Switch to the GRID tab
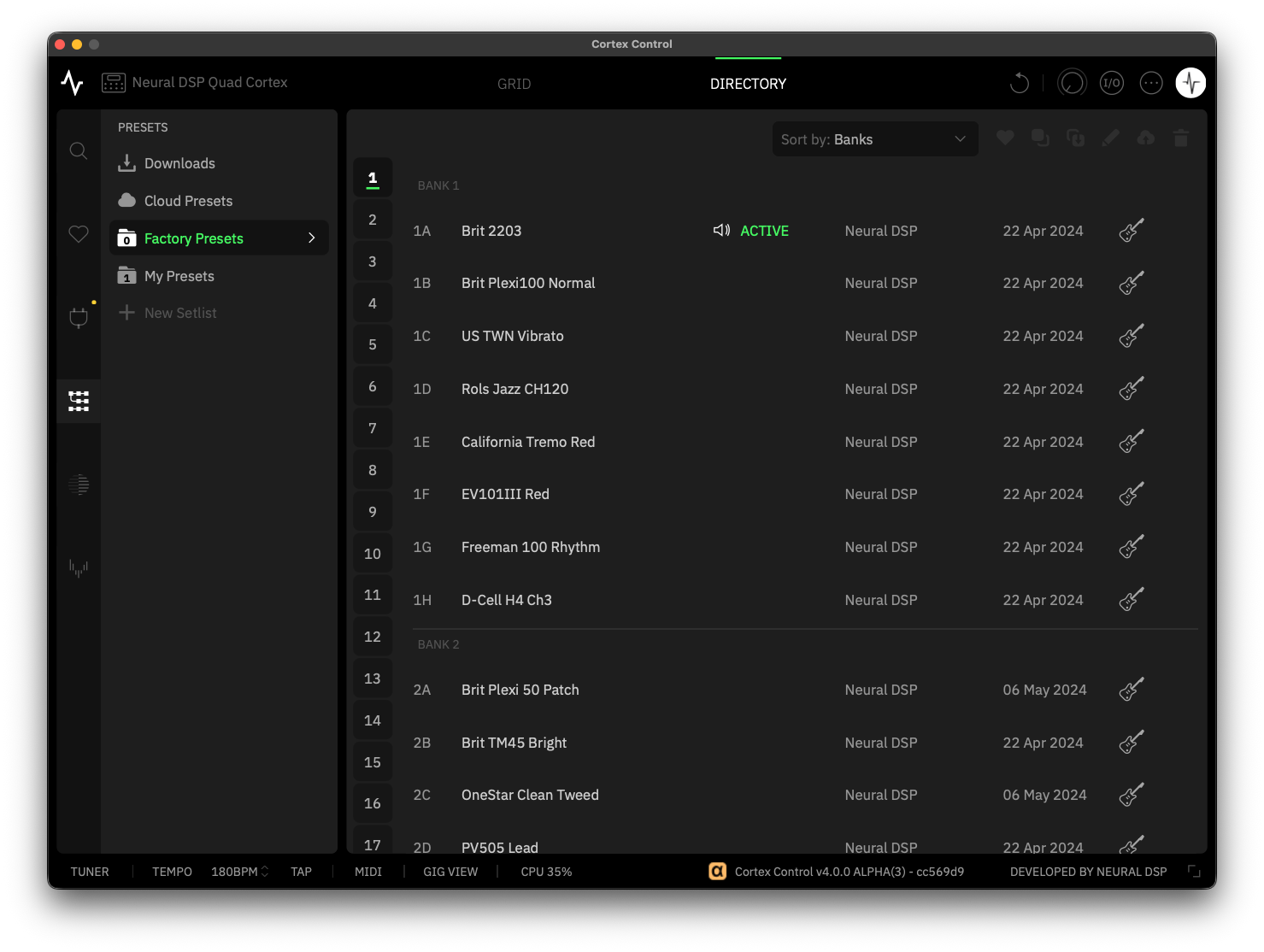 coord(514,84)
